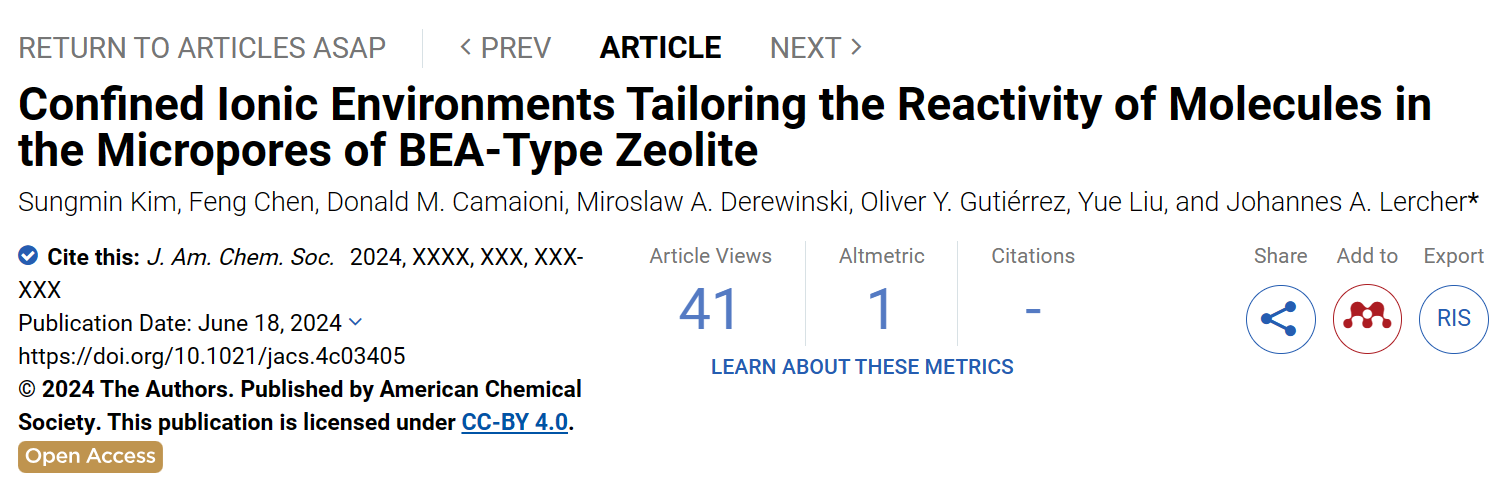
Task: Return to Articles ASAP link
Action: coord(202,48)
